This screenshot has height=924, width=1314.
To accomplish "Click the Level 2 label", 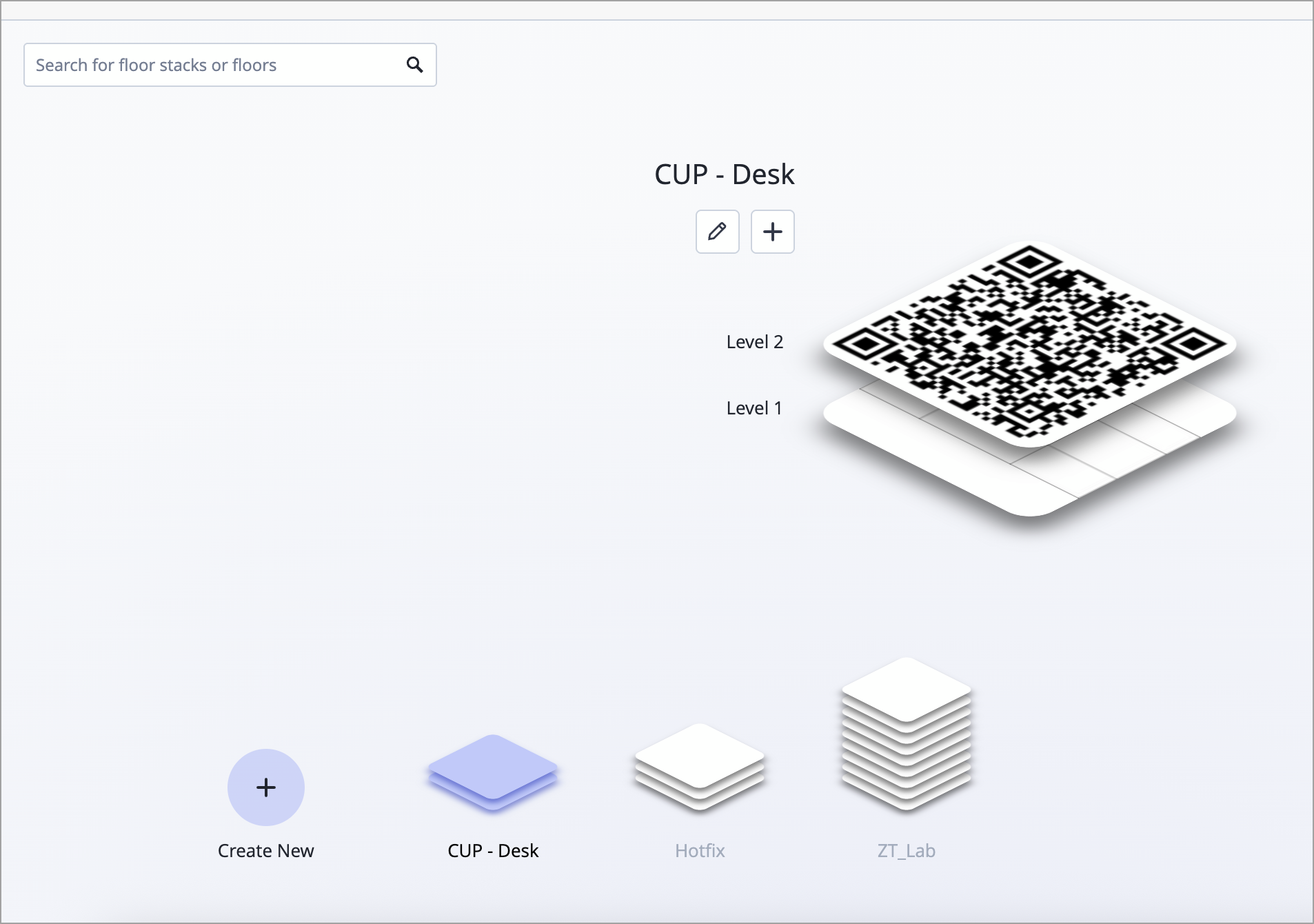I will [x=755, y=342].
